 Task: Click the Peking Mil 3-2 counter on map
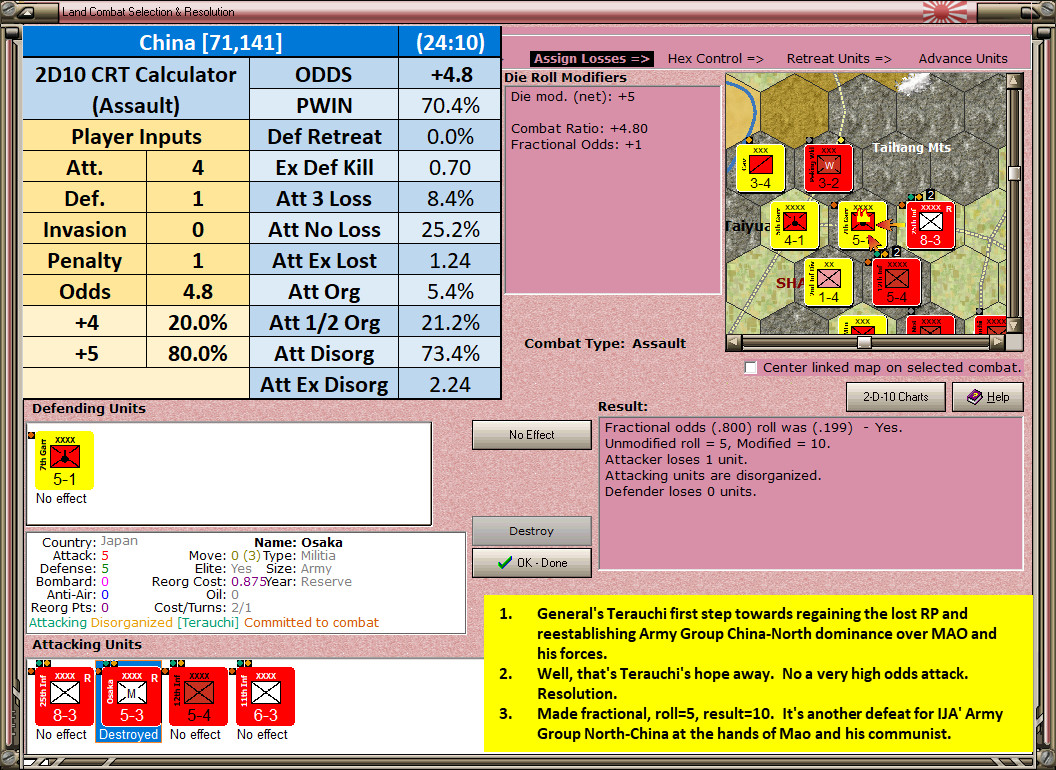pyautogui.click(x=828, y=168)
